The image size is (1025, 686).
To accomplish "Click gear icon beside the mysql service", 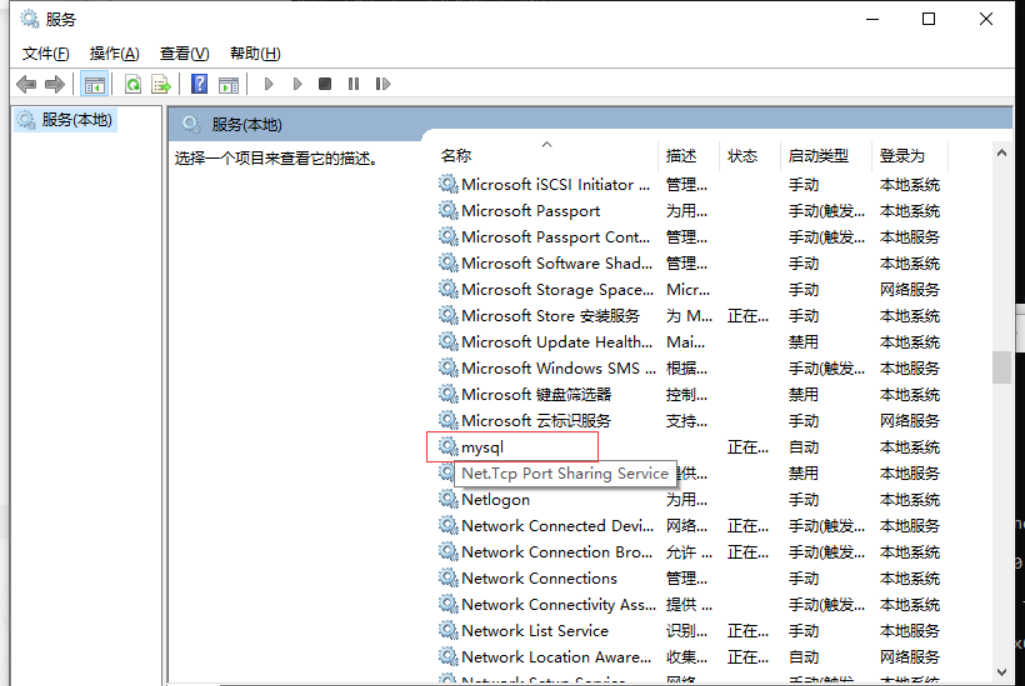I will click(448, 447).
